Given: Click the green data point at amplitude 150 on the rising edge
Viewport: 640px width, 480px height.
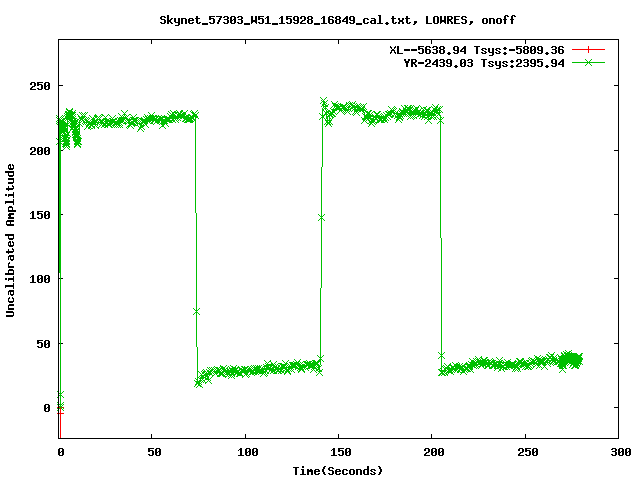Looking at the screenshot, I should 321,218.
